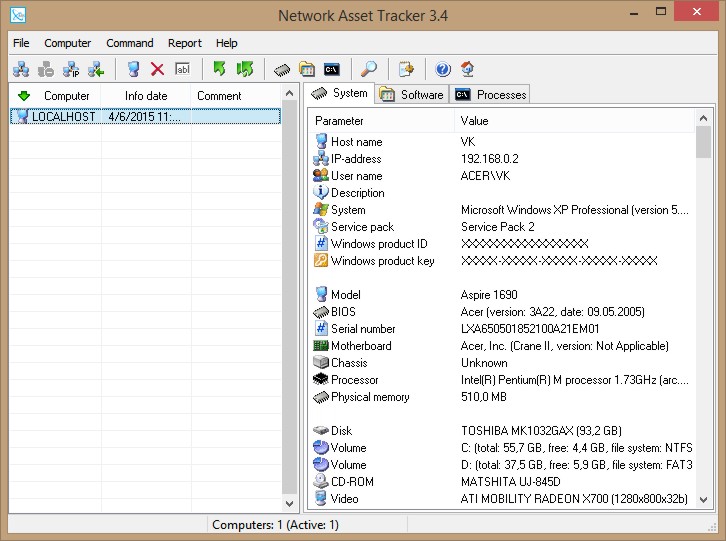Click the parameter list scroll up arrow
726x541 pixels.
click(x=703, y=118)
